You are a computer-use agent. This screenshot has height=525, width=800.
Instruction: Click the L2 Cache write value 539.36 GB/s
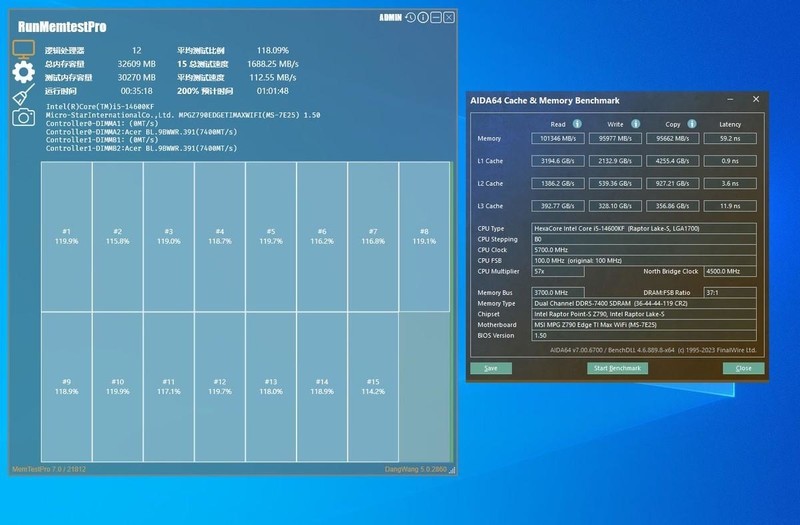click(x=615, y=183)
